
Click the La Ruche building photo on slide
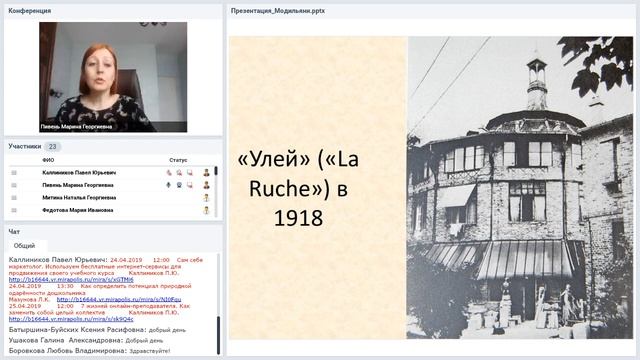point(520,187)
